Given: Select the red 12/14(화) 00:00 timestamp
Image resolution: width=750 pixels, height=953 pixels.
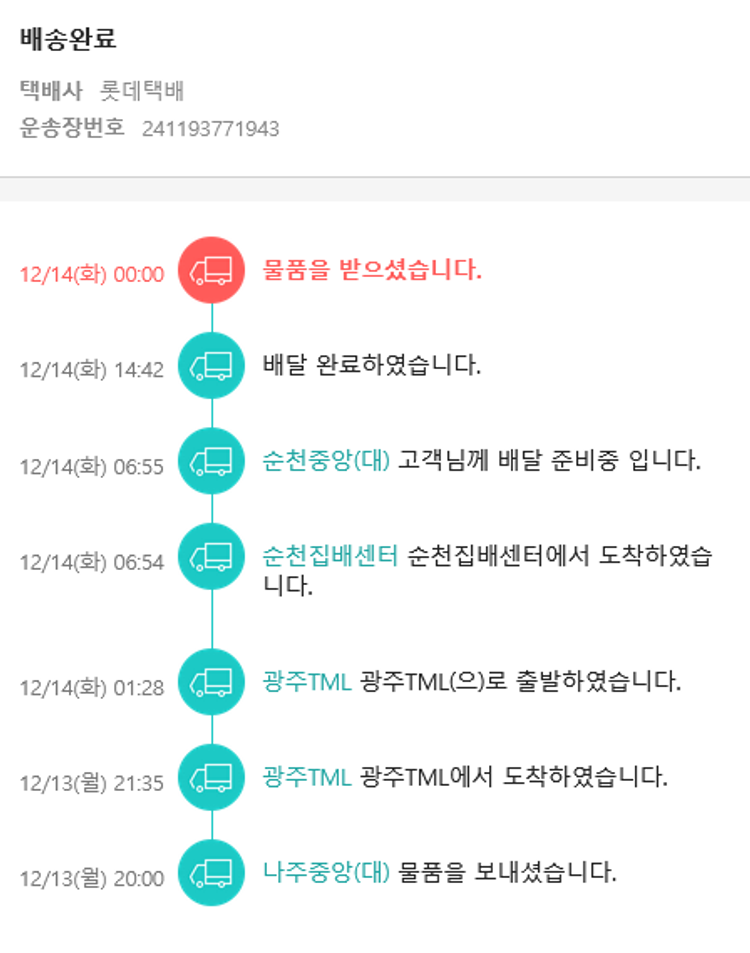Looking at the screenshot, I should click(x=91, y=274).
